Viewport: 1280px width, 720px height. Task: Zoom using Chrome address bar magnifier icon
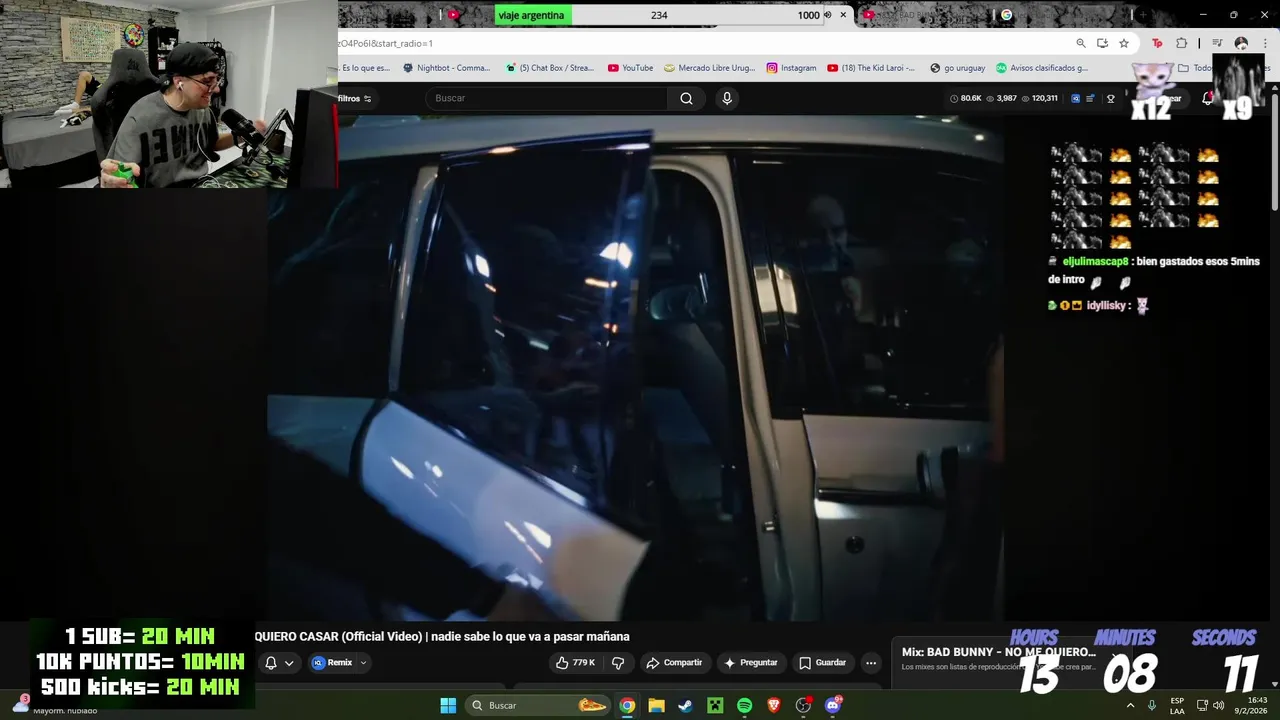(x=1081, y=43)
